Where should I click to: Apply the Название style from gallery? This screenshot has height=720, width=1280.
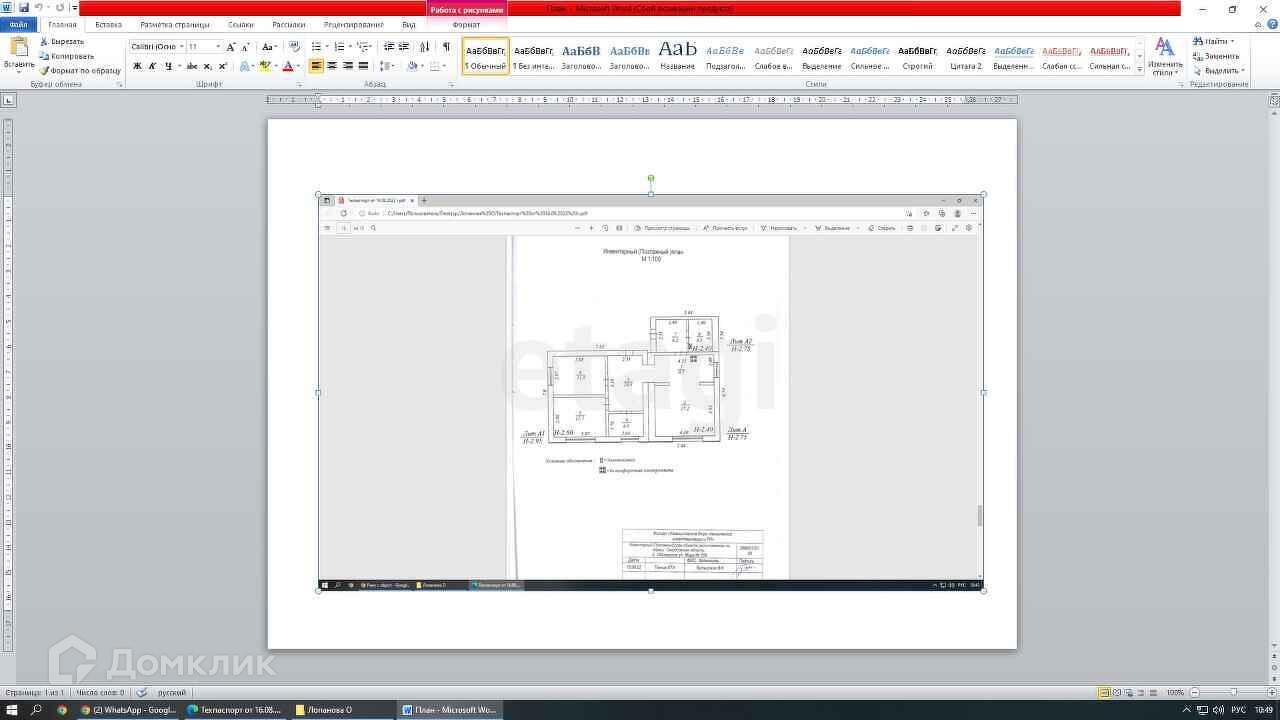click(677, 56)
